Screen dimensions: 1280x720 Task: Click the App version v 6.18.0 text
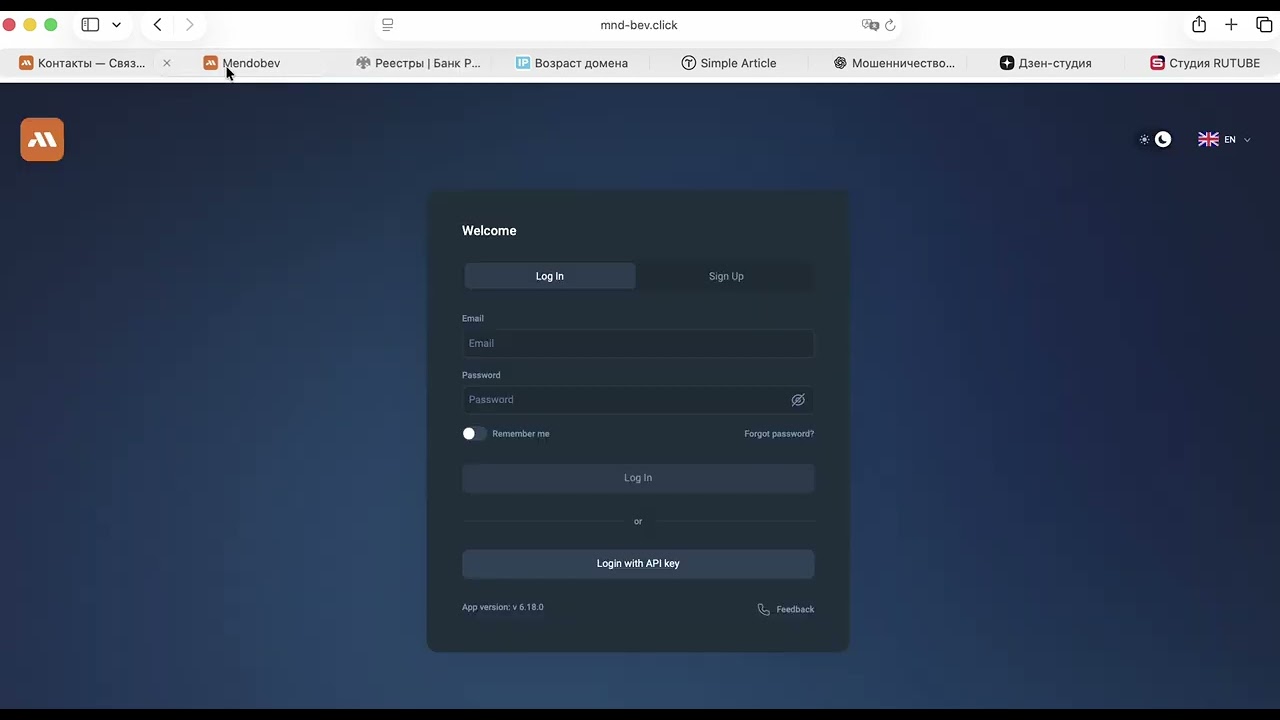pyautogui.click(x=503, y=607)
